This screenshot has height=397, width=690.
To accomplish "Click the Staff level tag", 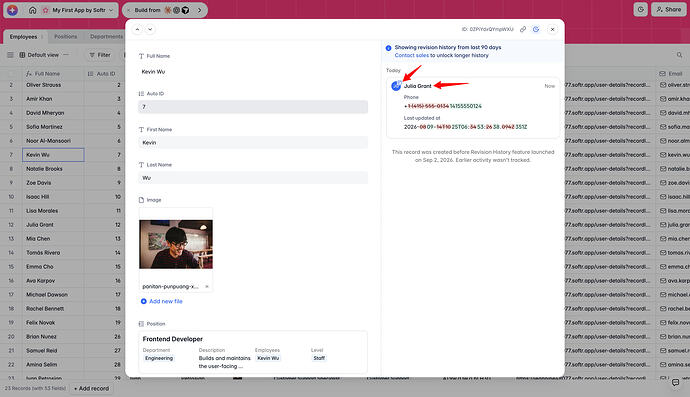I will pyautogui.click(x=319, y=358).
